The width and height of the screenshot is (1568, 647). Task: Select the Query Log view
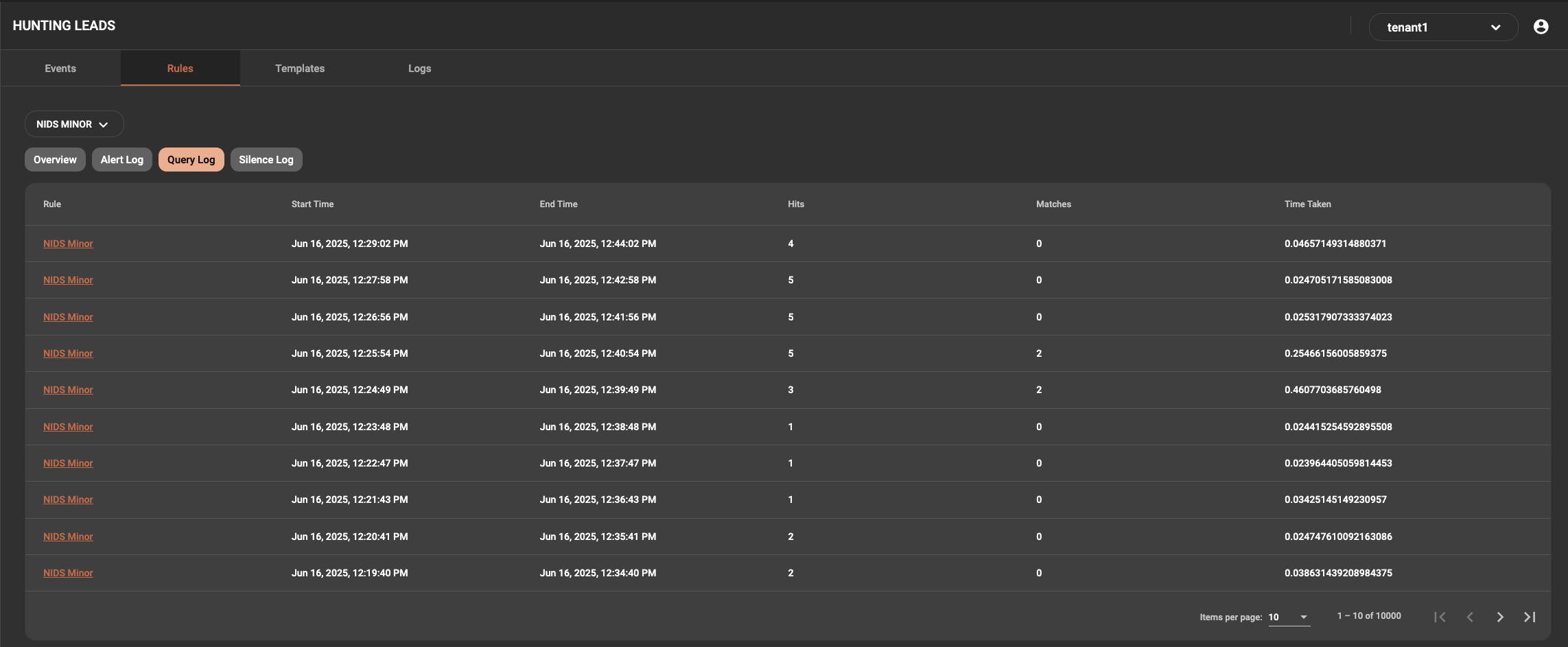pos(191,160)
